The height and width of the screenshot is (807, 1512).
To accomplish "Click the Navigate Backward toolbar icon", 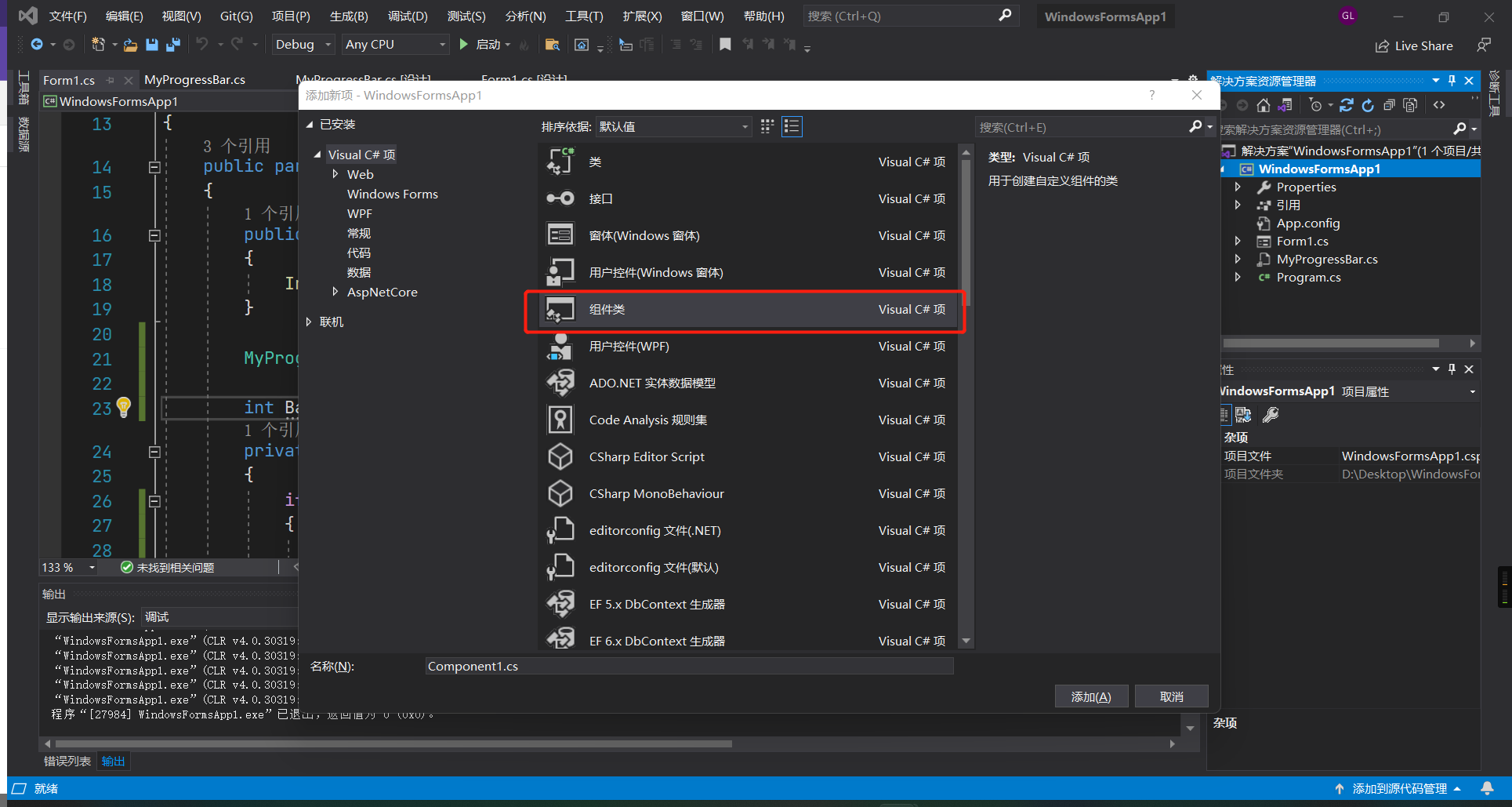I will click(37, 45).
